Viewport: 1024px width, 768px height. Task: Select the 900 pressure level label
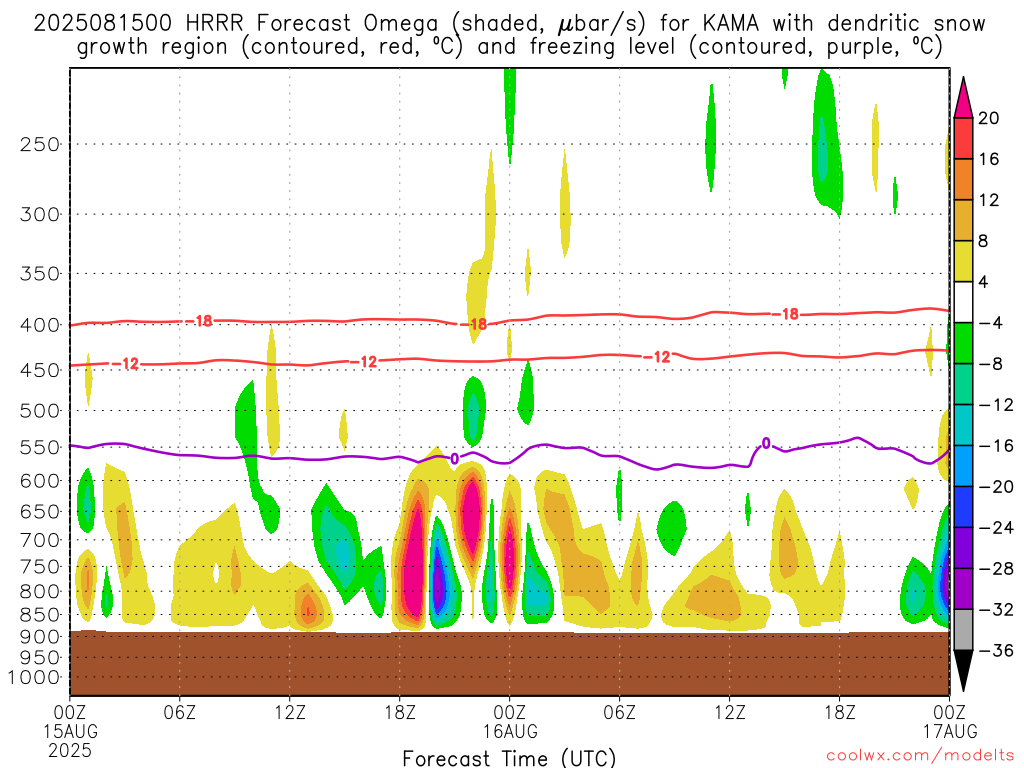pos(40,637)
